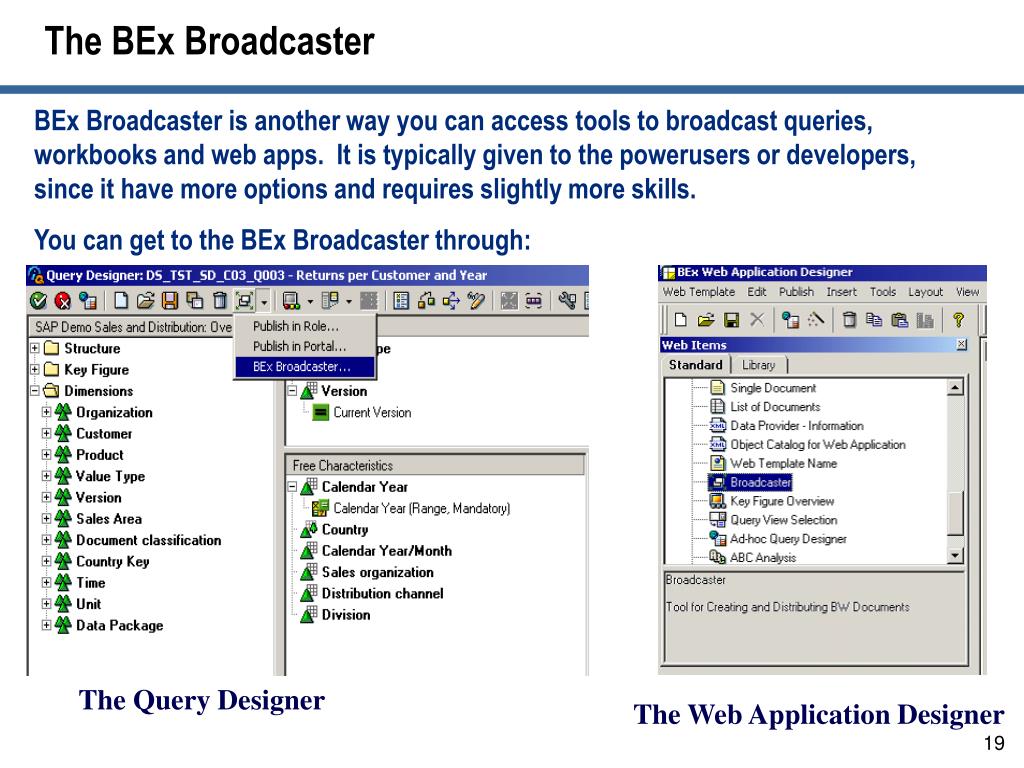Create new web template in Web Application Designer
Screen dimensions: 1024x768
(x=680, y=319)
